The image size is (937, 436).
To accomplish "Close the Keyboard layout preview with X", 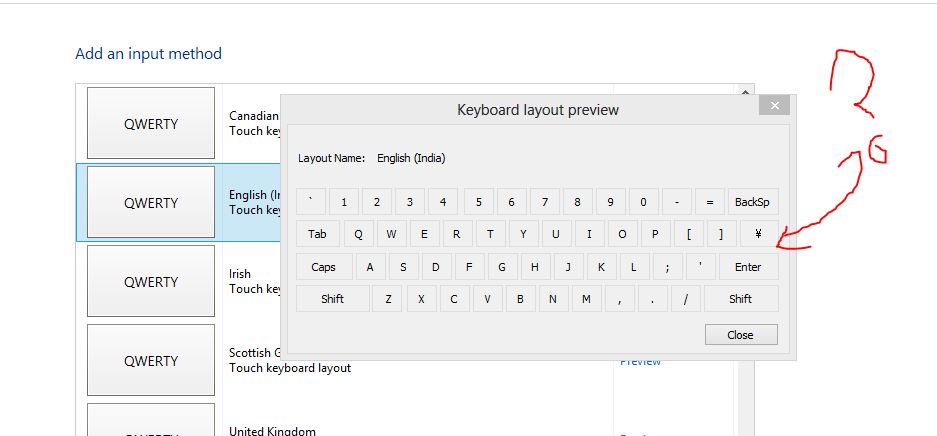I will coord(774,106).
